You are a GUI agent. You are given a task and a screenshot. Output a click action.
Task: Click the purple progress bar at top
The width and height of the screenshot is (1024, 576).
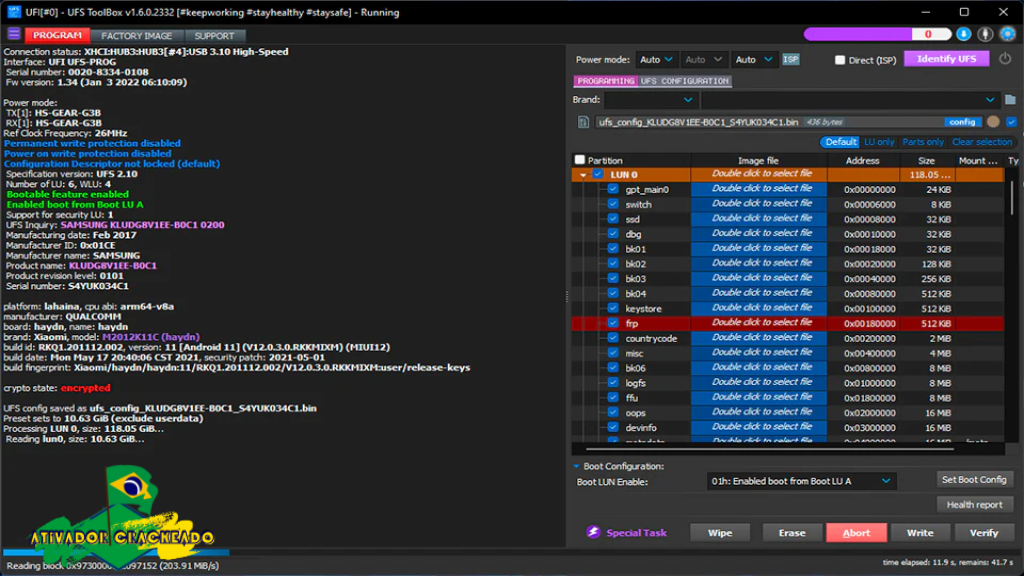tap(857, 34)
